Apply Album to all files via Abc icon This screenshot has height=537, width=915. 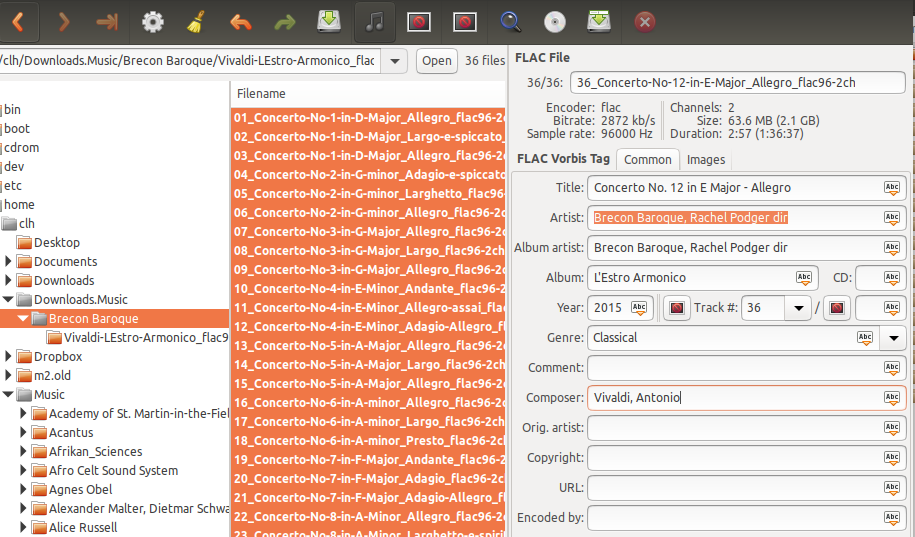coord(804,278)
